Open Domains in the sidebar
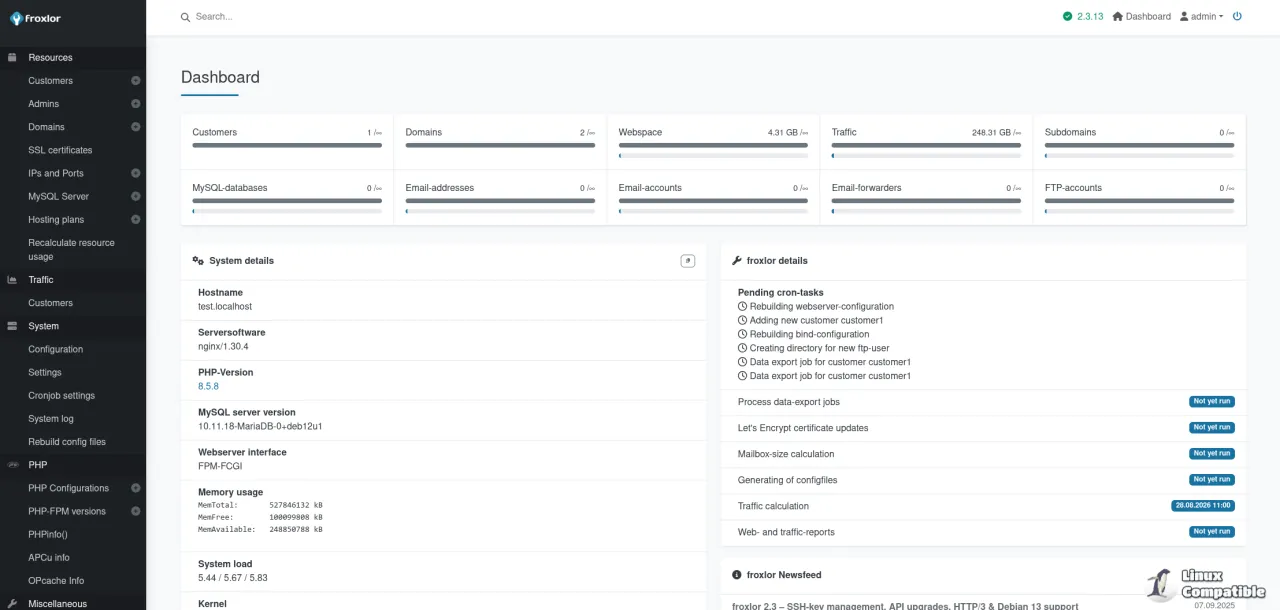This screenshot has height=610, width=1280. pyautogui.click(x=46, y=127)
